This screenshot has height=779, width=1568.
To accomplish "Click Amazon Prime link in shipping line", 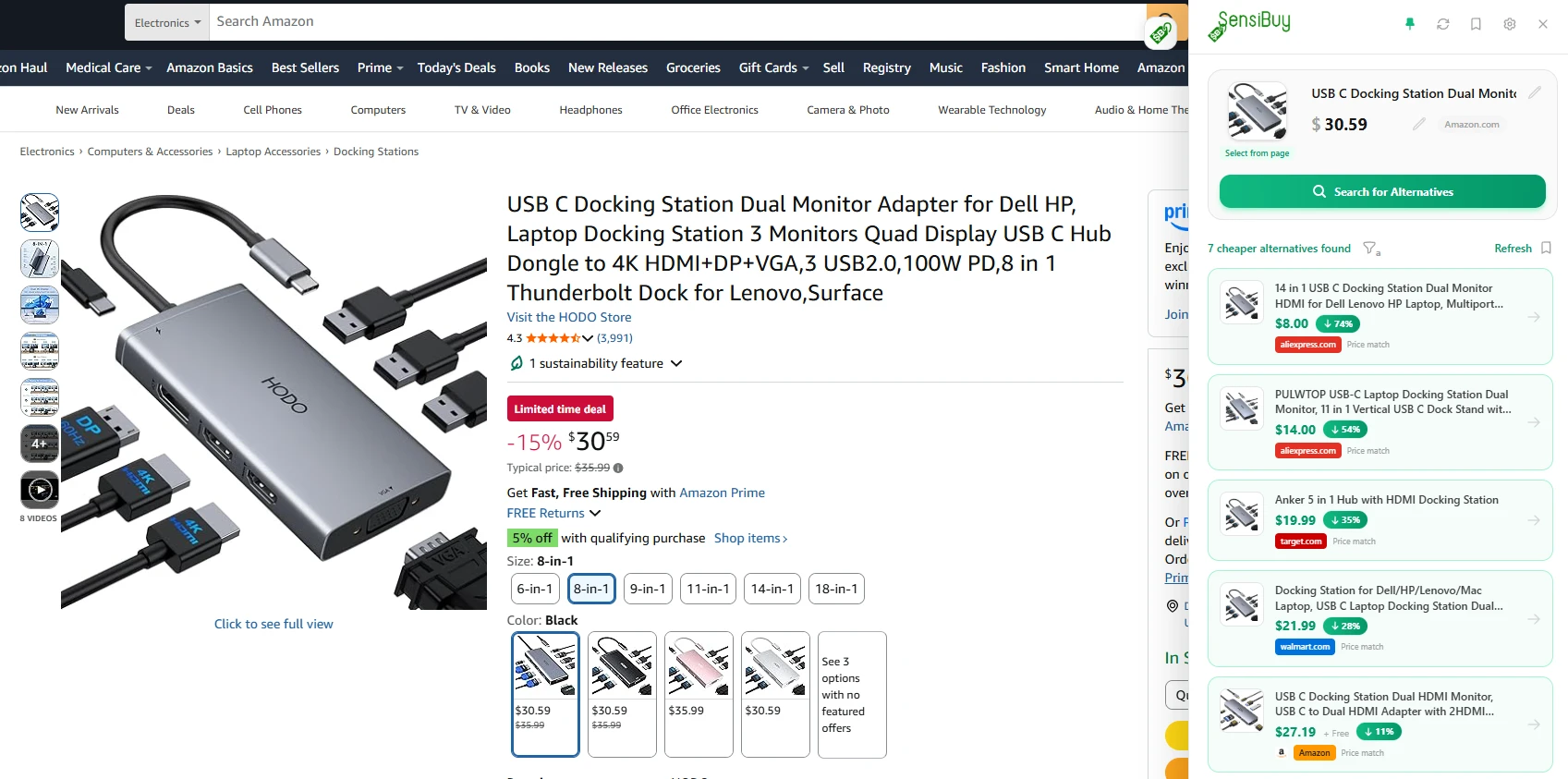I will coord(722,493).
